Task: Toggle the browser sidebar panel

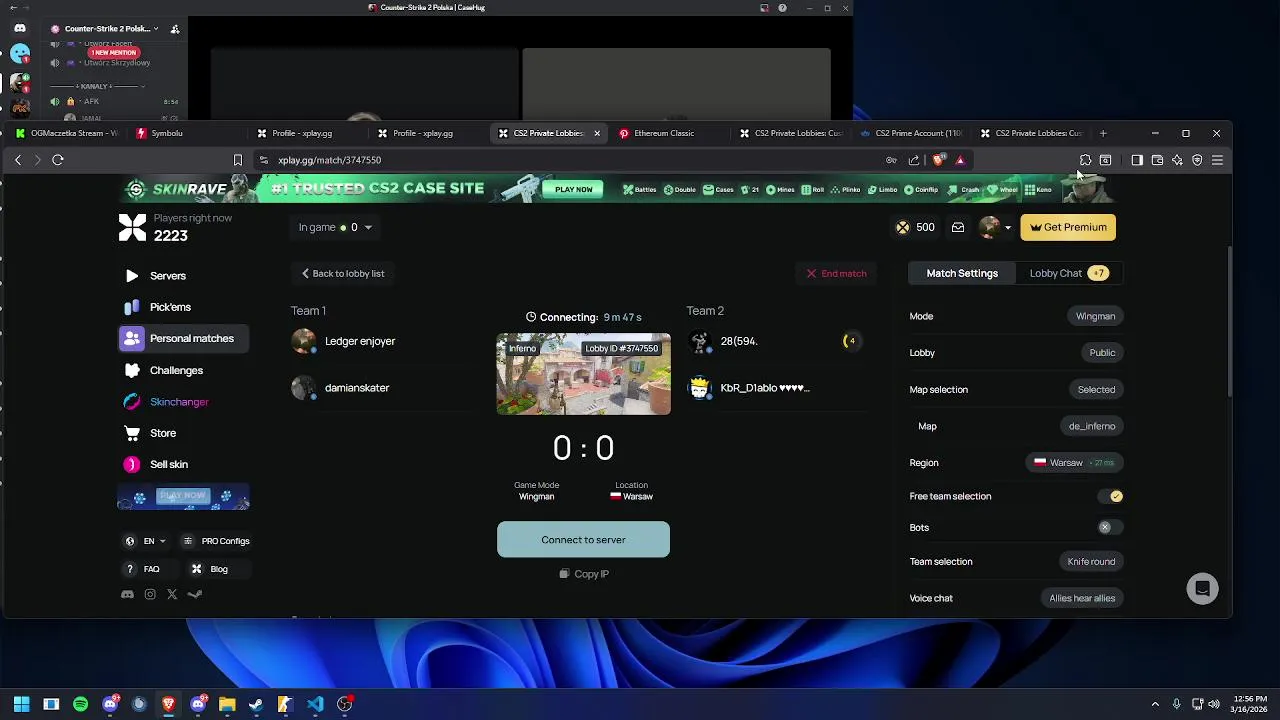Action: point(1137,160)
